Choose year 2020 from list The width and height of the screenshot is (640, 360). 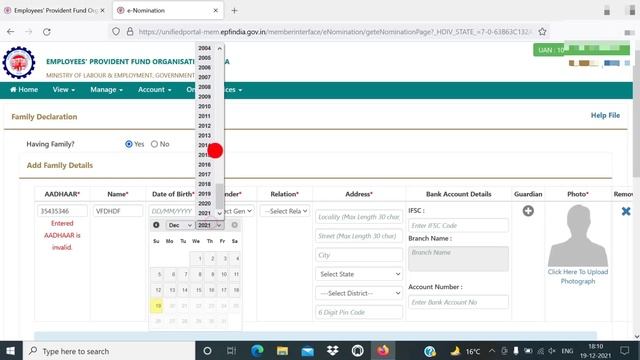(x=204, y=203)
